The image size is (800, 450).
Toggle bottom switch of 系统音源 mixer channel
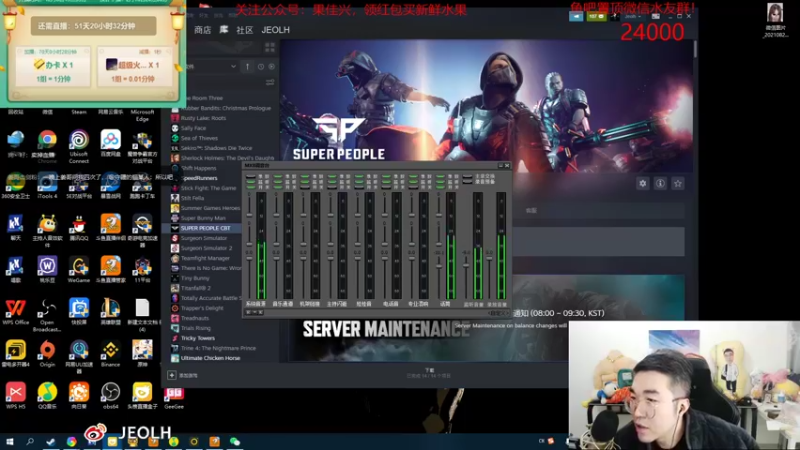pyautogui.click(x=251, y=185)
